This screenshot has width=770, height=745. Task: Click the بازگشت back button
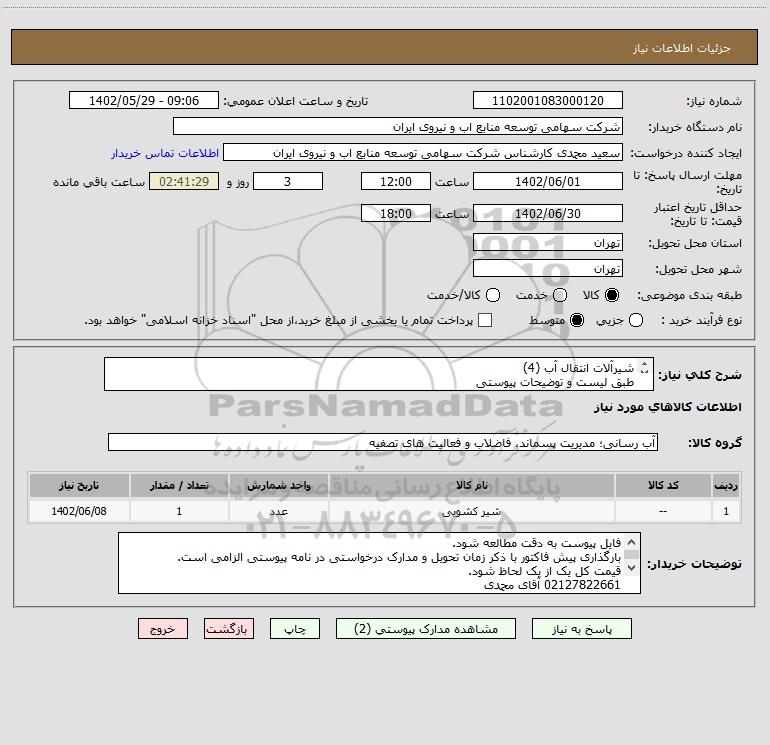[x=229, y=629]
